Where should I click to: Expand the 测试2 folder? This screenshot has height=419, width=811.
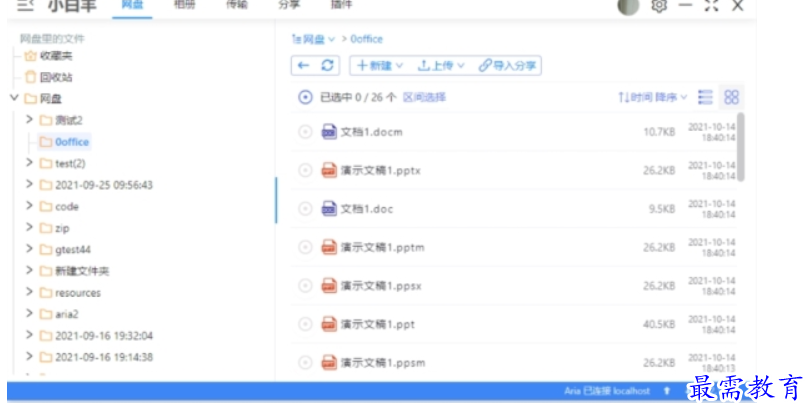(29, 119)
